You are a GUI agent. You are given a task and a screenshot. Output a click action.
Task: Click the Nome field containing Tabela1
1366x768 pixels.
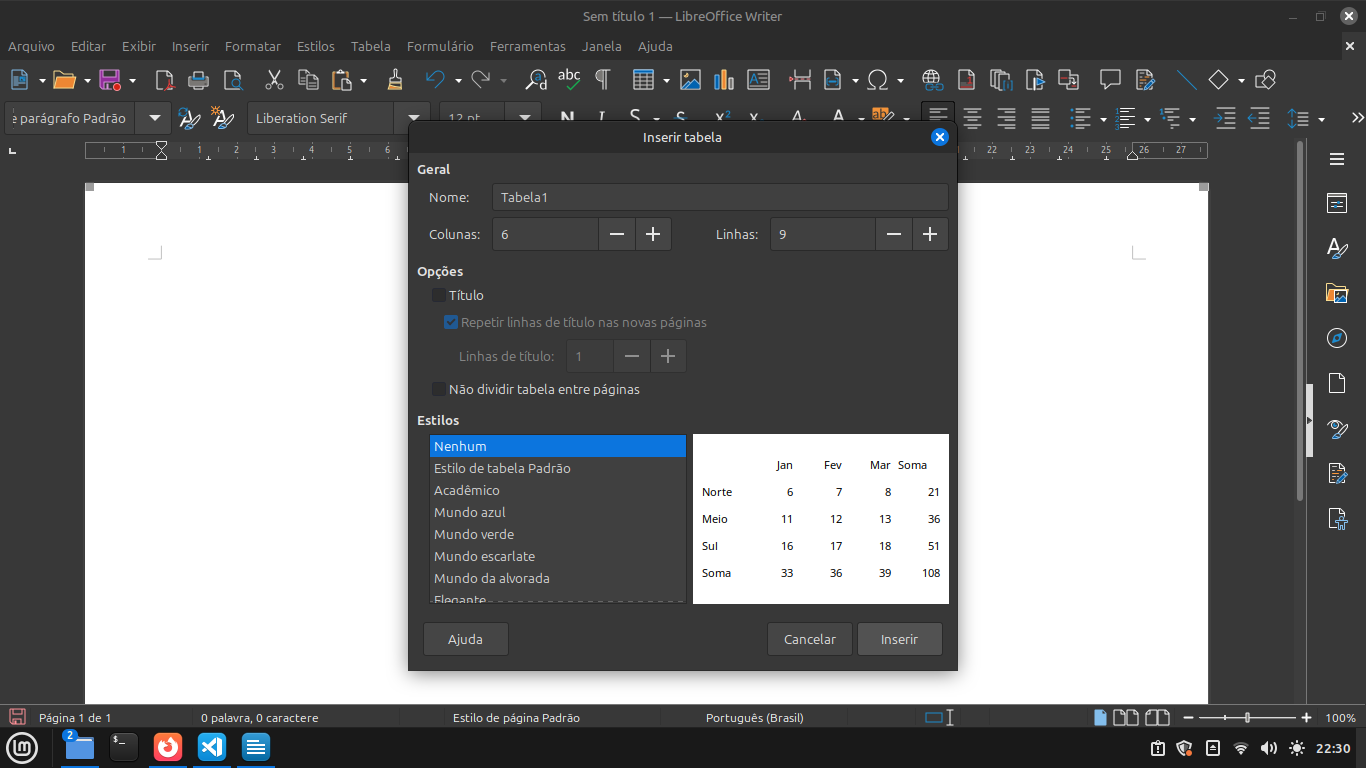tap(720, 197)
